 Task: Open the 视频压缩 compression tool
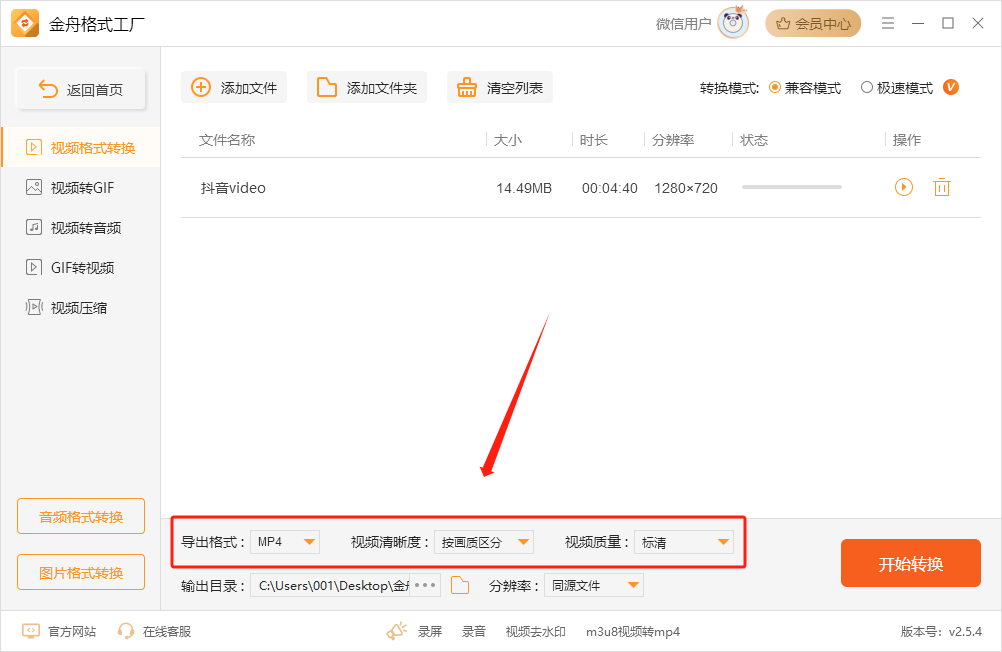(80, 307)
